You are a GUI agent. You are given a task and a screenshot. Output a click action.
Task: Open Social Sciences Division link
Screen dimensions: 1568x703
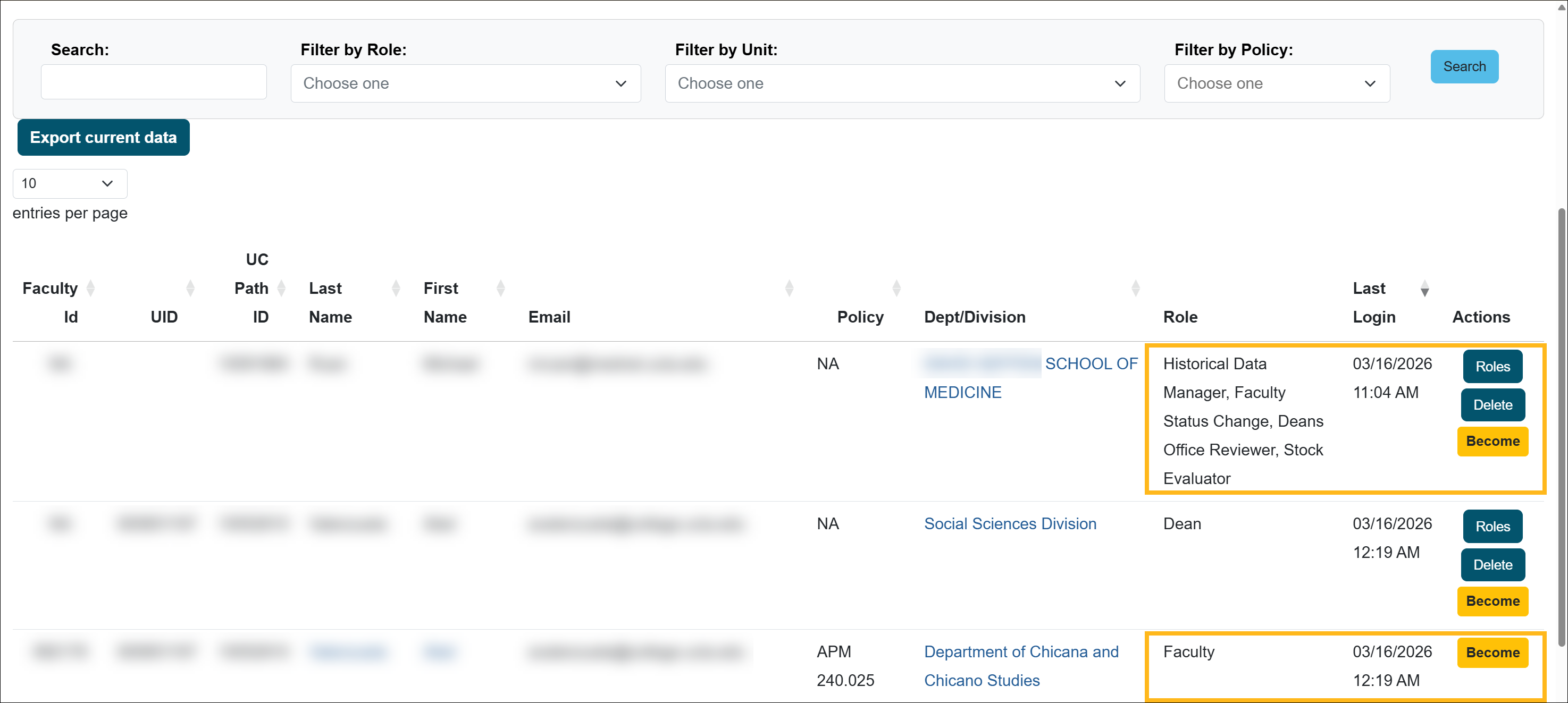pos(1010,523)
